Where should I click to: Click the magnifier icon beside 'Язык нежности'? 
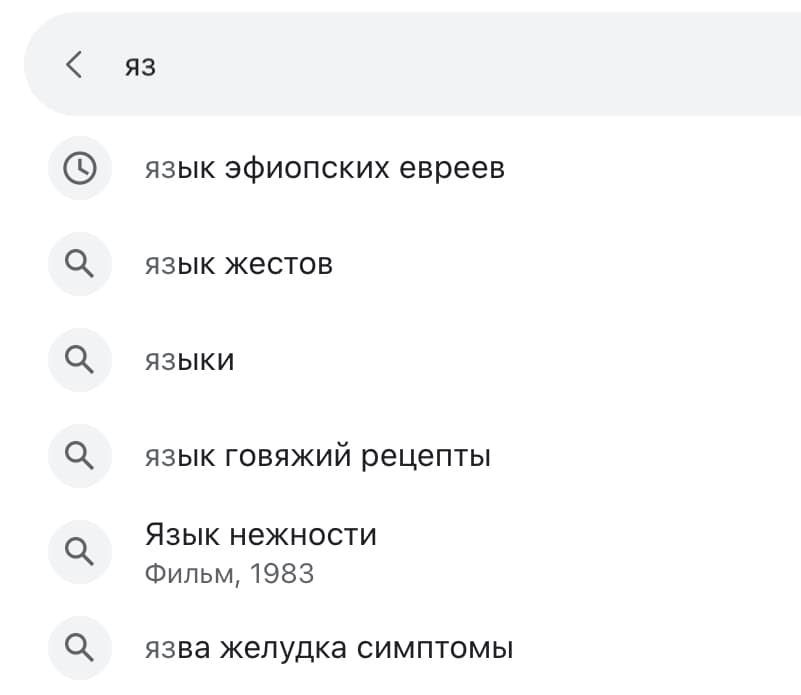[80, 552]
